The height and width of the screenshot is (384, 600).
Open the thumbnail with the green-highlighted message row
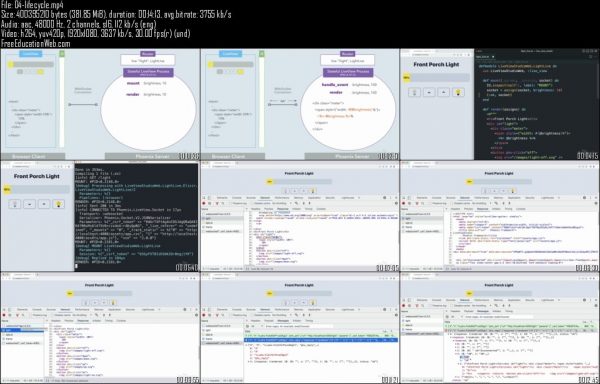[x=500, y=328]
